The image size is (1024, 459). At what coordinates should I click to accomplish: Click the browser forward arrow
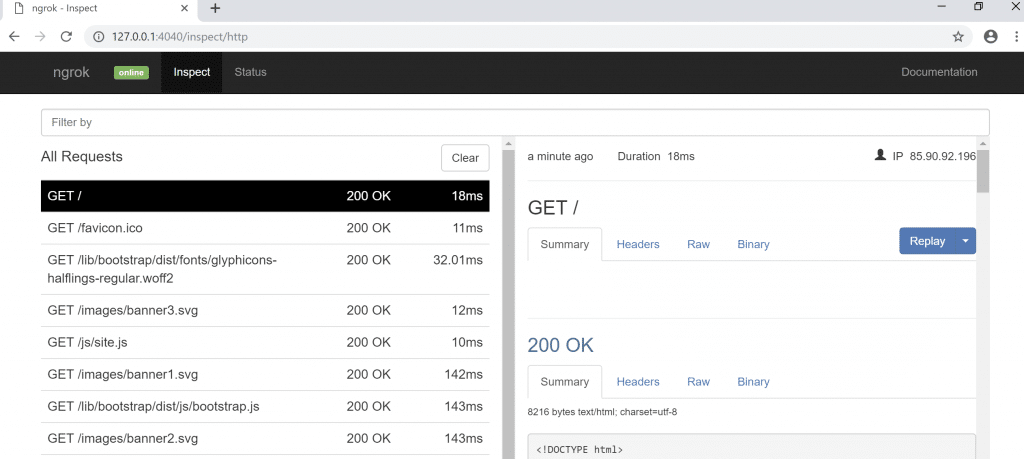(x=40, y=37)
